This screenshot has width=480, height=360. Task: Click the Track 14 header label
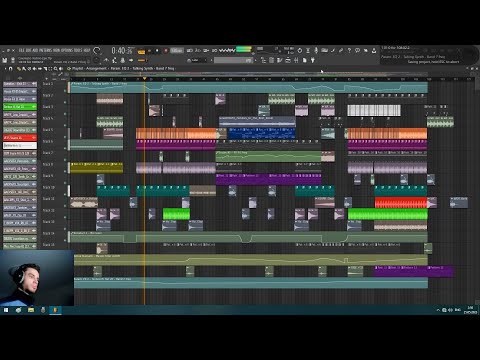click(49, 233)
